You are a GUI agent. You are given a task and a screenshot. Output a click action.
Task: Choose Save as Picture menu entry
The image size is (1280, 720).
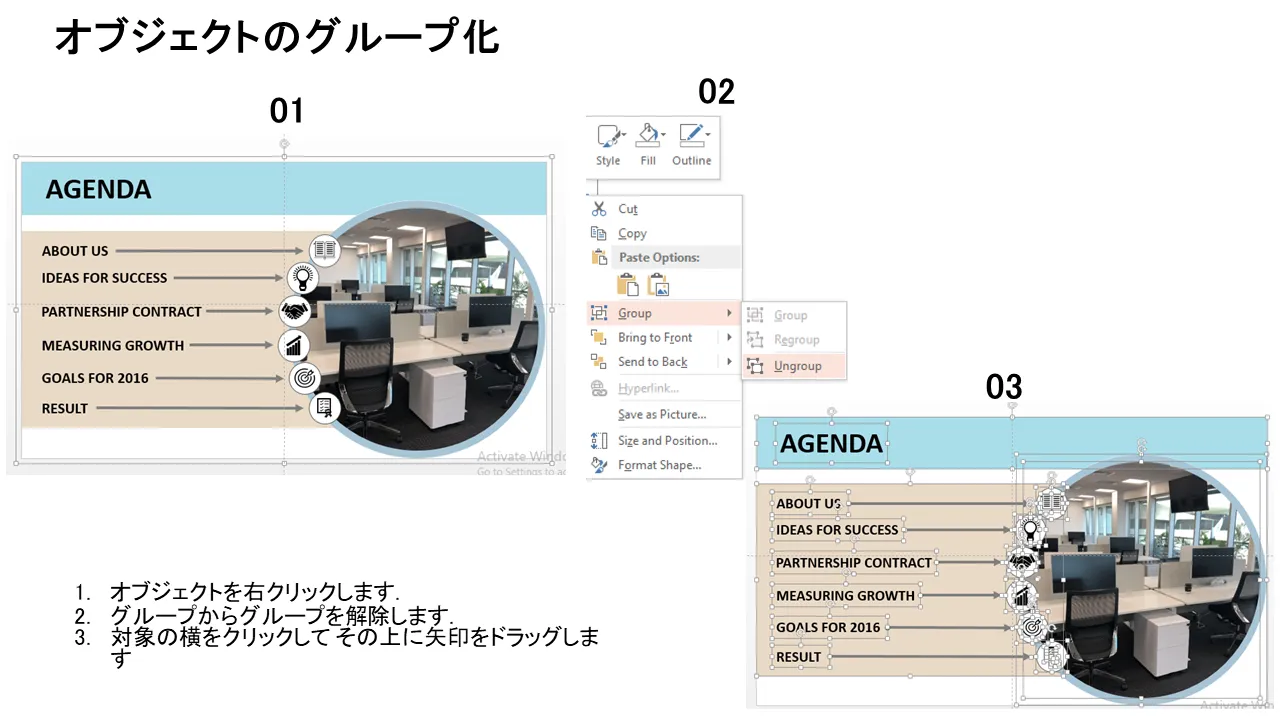coord(661,415)
